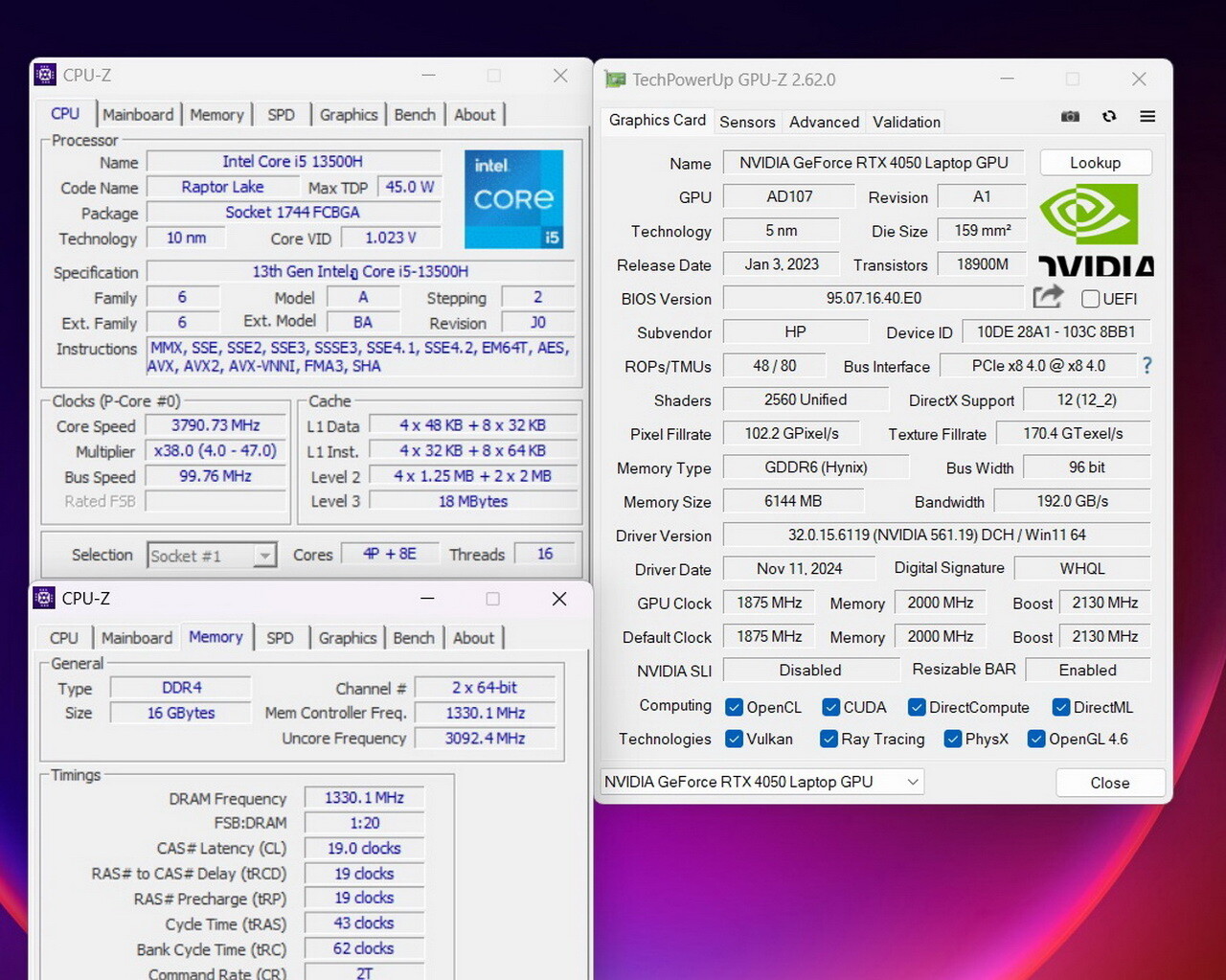Switch to Validation tab in GPU-Z
The height and width of the screenshot is (980, 1226).
906,122
